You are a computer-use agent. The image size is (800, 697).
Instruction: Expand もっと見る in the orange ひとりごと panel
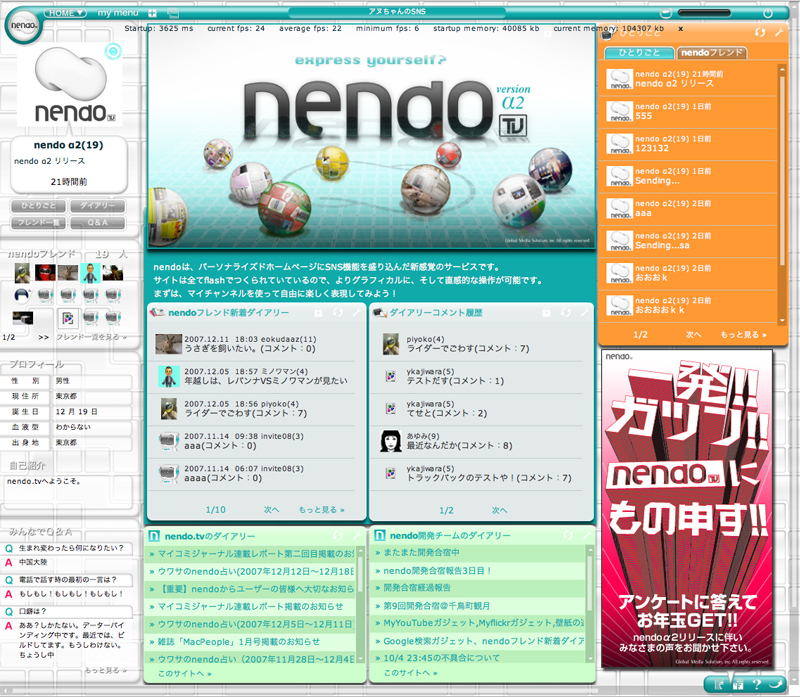[x=743, y=334]
